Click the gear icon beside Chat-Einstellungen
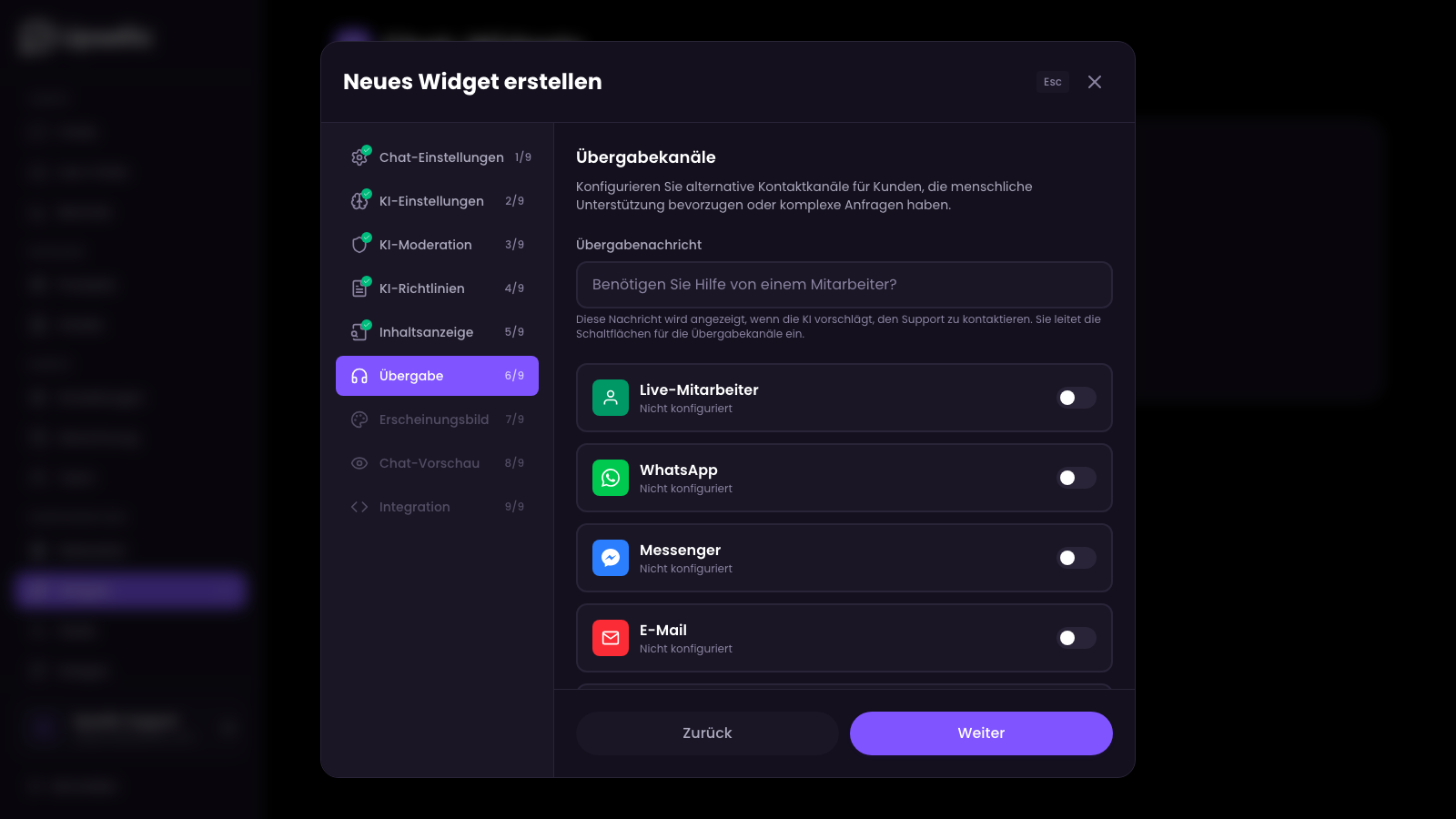The height and width of the screenshot is (819, 1456). coord(360,157)
